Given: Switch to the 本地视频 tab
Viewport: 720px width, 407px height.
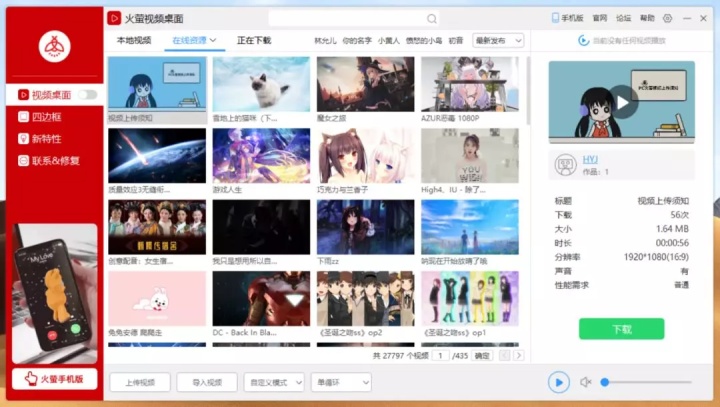Looking at the screenshot, I should pyautogui.click(x=134, y=40).
